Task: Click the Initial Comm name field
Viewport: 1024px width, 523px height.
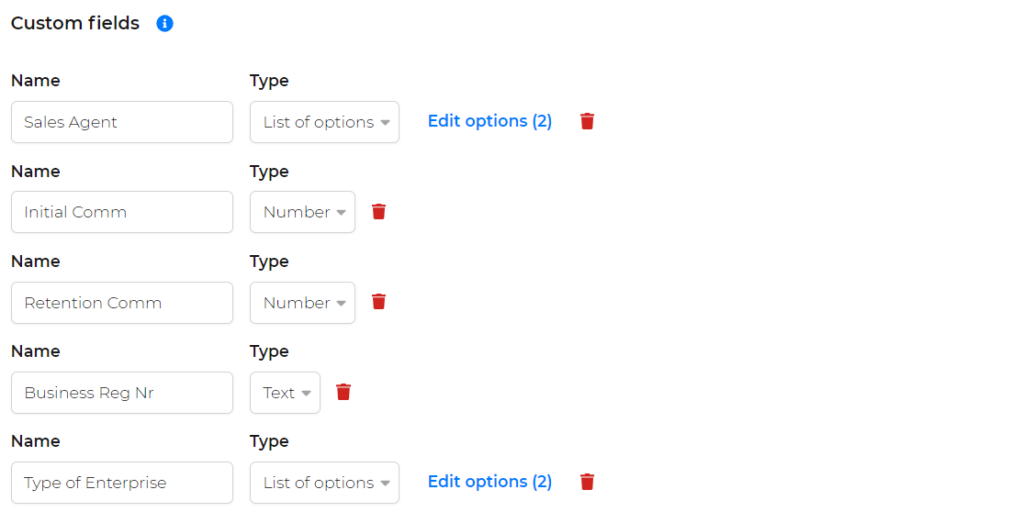Action: (x=122, y=212)
